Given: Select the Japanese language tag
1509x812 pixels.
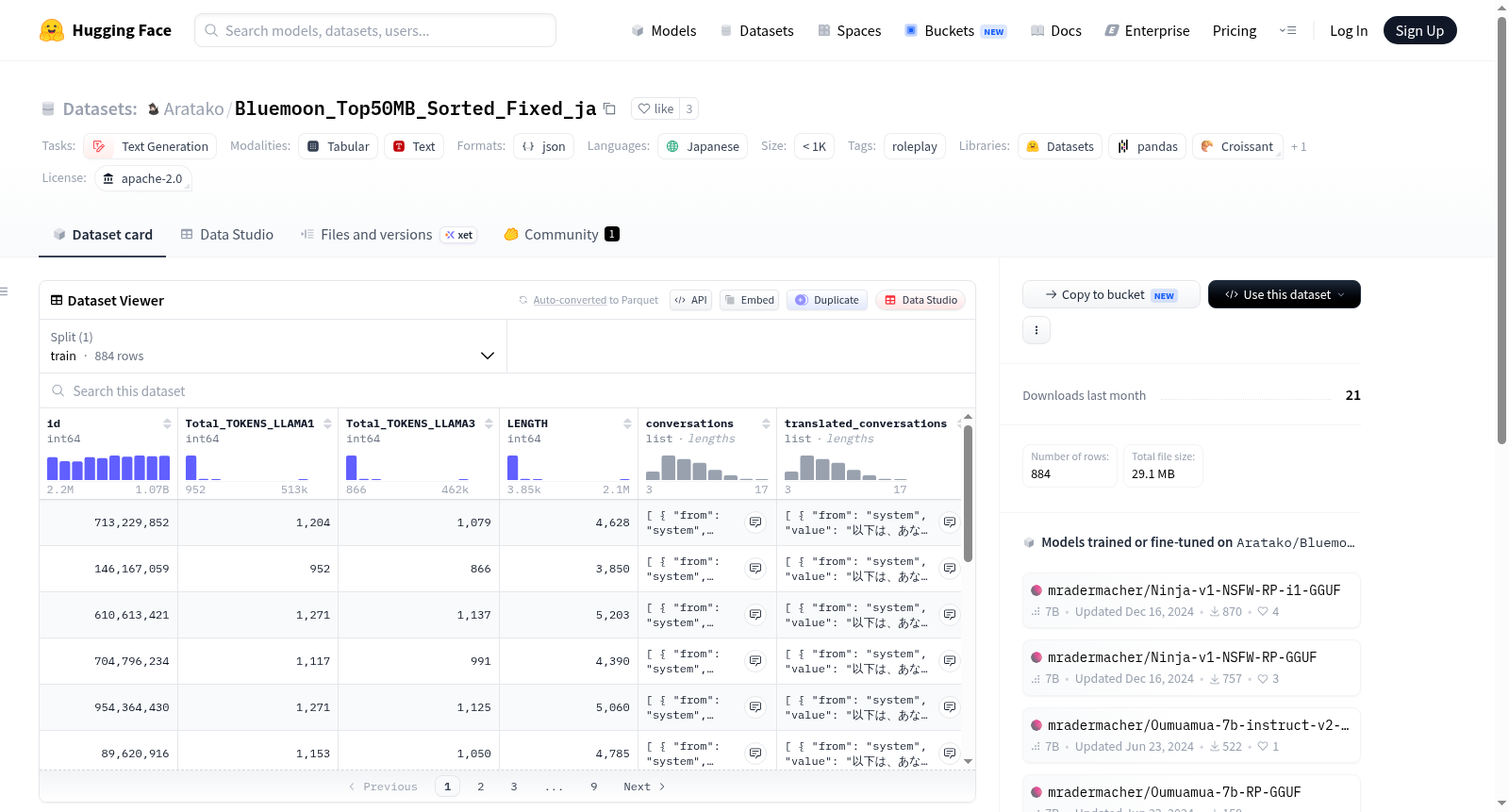Looking at the screenshot, I should [x=703, y=146].
